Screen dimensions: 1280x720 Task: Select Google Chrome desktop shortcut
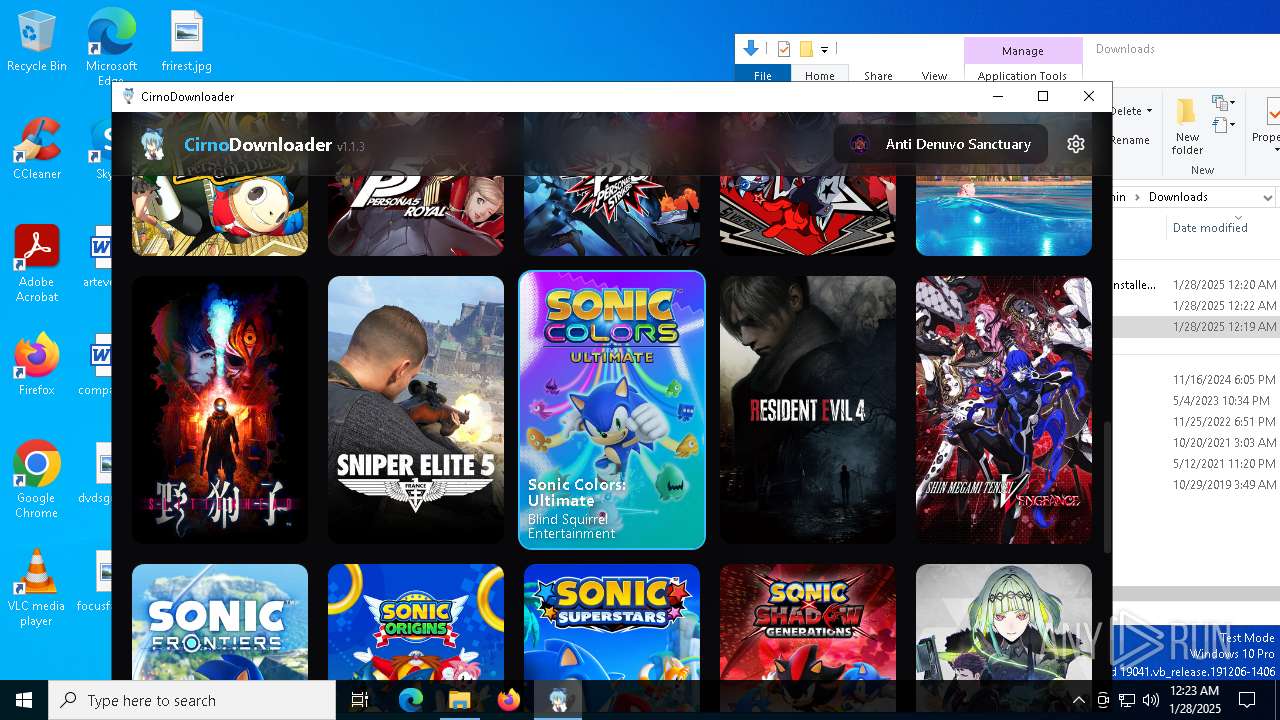click(x=37, y=479)
